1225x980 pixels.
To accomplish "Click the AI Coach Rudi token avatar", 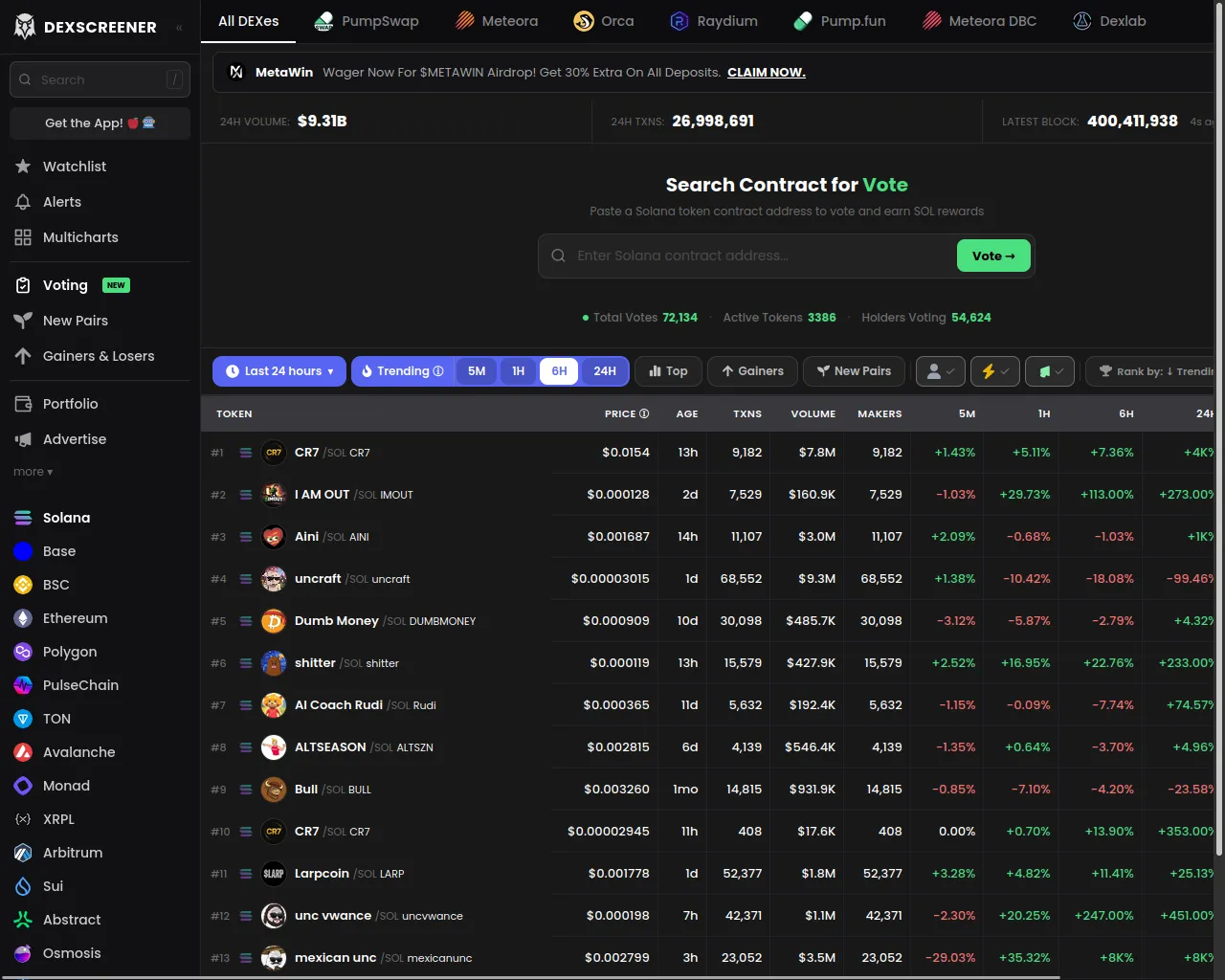I will click(x=274, y=705).
